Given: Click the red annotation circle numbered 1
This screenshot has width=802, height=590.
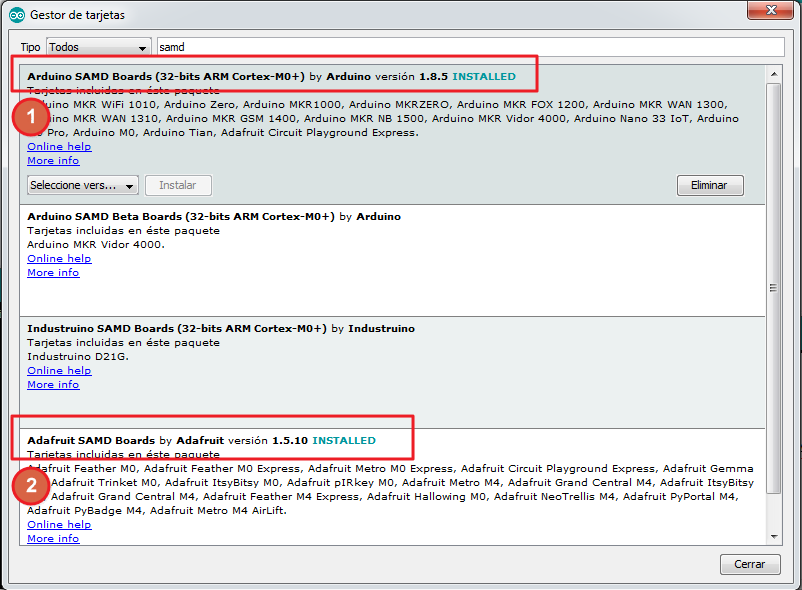Looking at the screenshot, I should [31, 117].
